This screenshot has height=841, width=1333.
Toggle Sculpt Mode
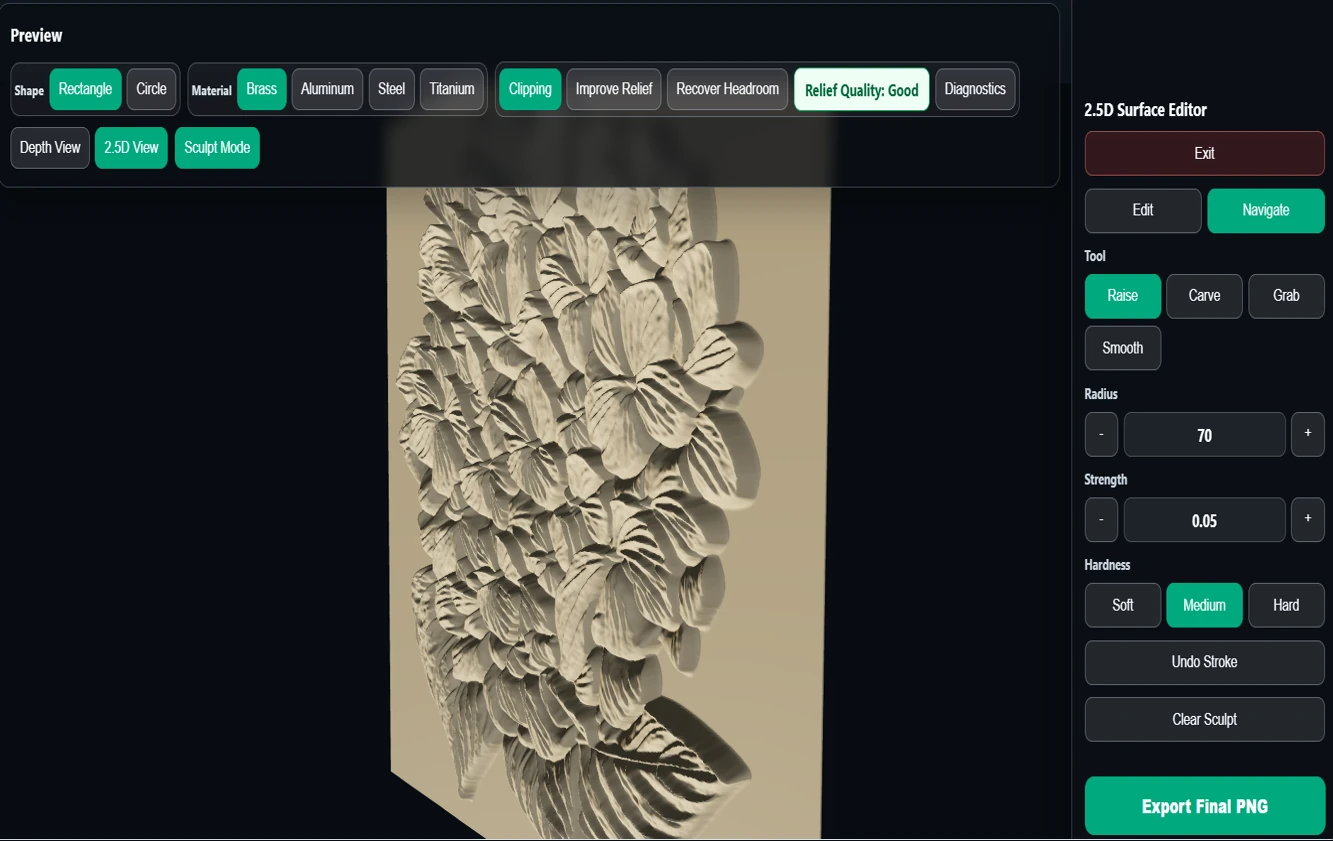click(x=217, y=148)
